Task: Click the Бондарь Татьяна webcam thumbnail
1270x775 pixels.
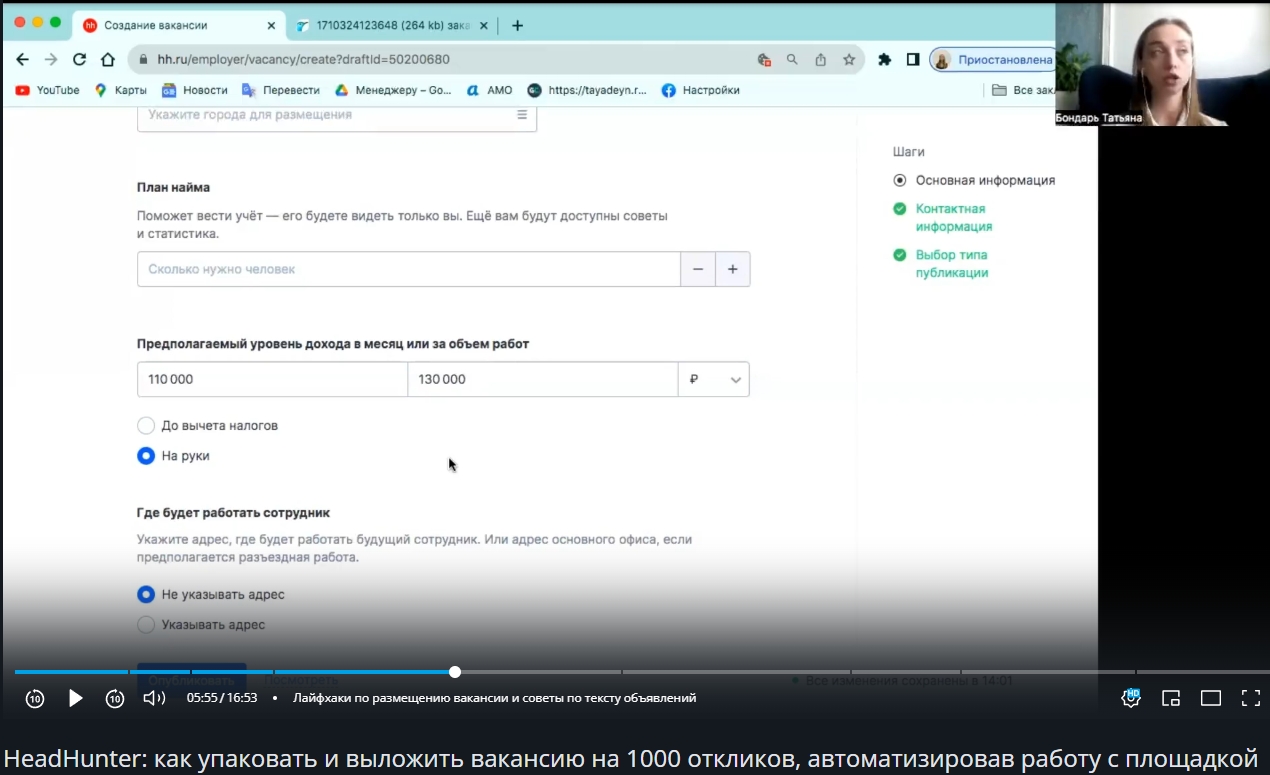Action: [1163, 64]
